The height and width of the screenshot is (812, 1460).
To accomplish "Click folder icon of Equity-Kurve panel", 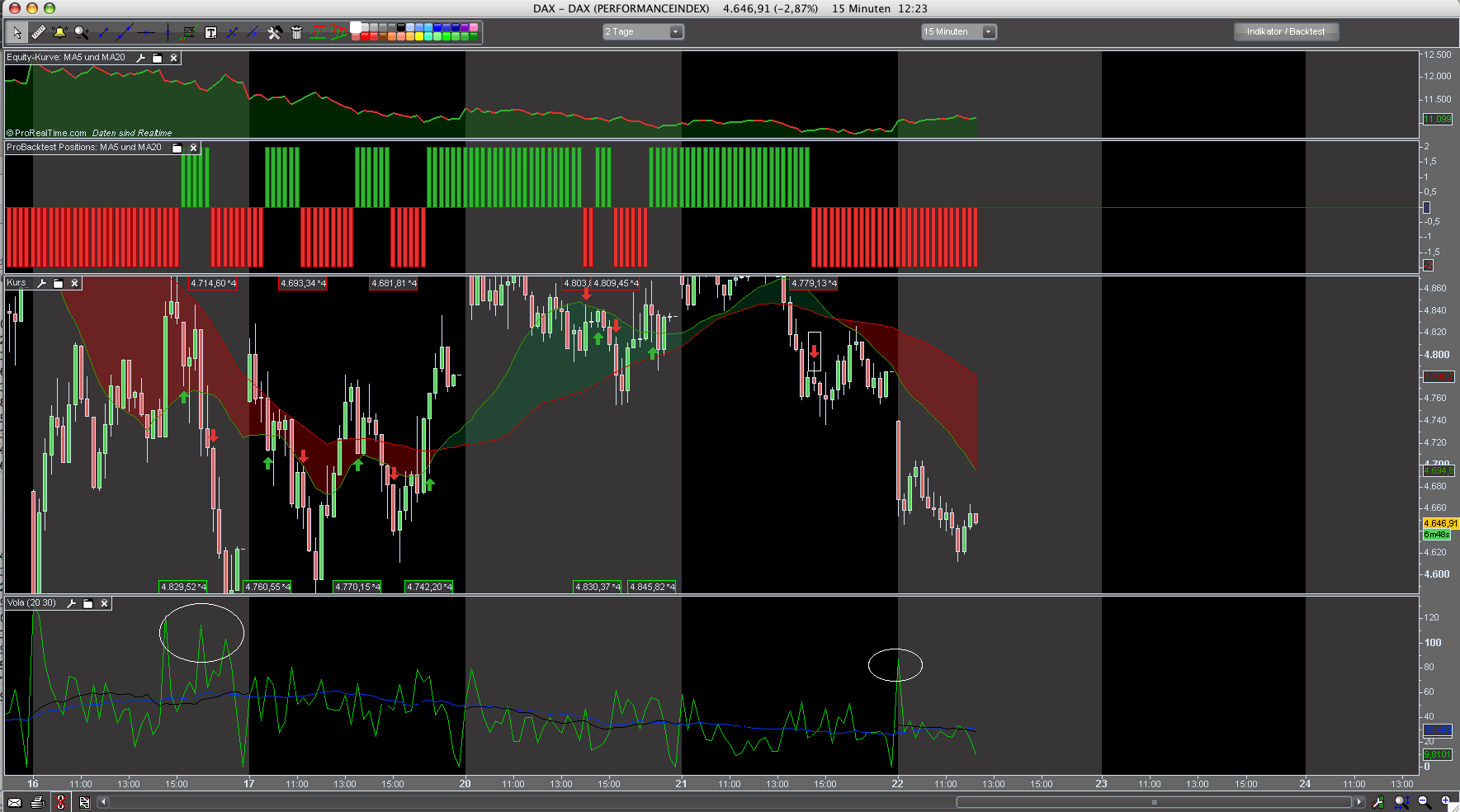I will pyautogui.click(x=157, y=58).
